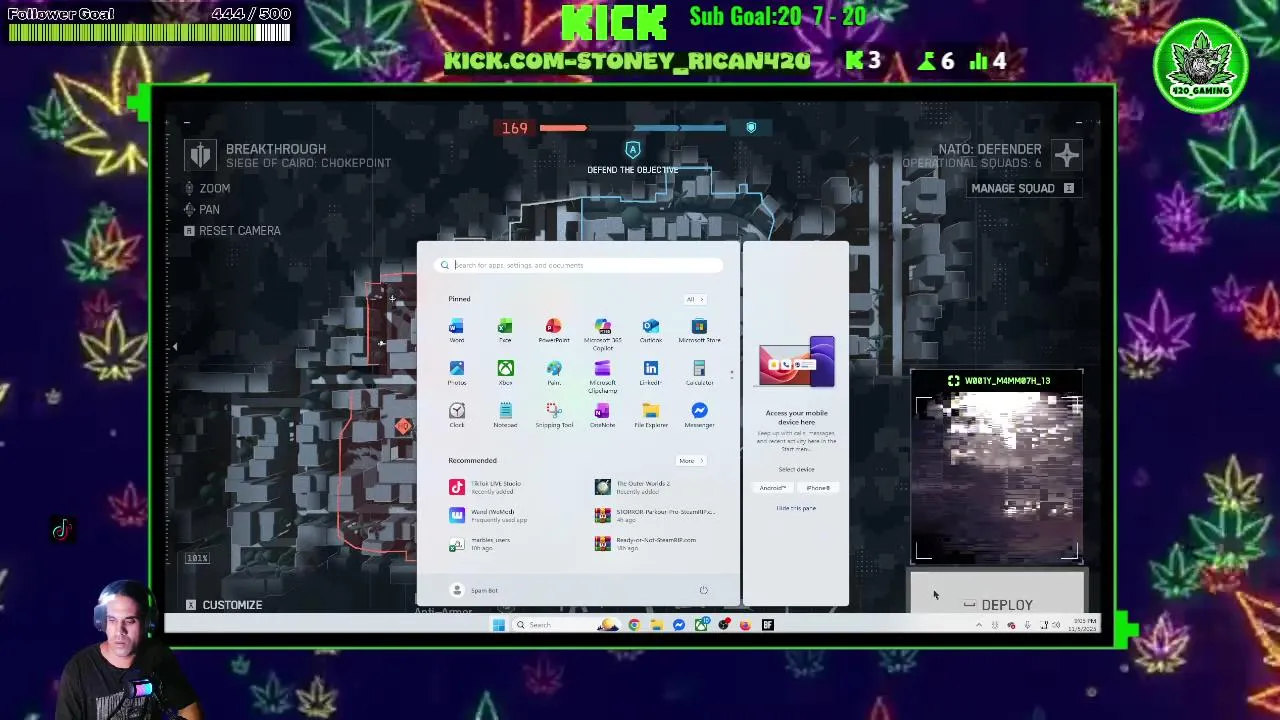This screenshot has height=720, width=1280.
Task: Open Outlook from pinned apps
Action: click(x=651, y=331)
